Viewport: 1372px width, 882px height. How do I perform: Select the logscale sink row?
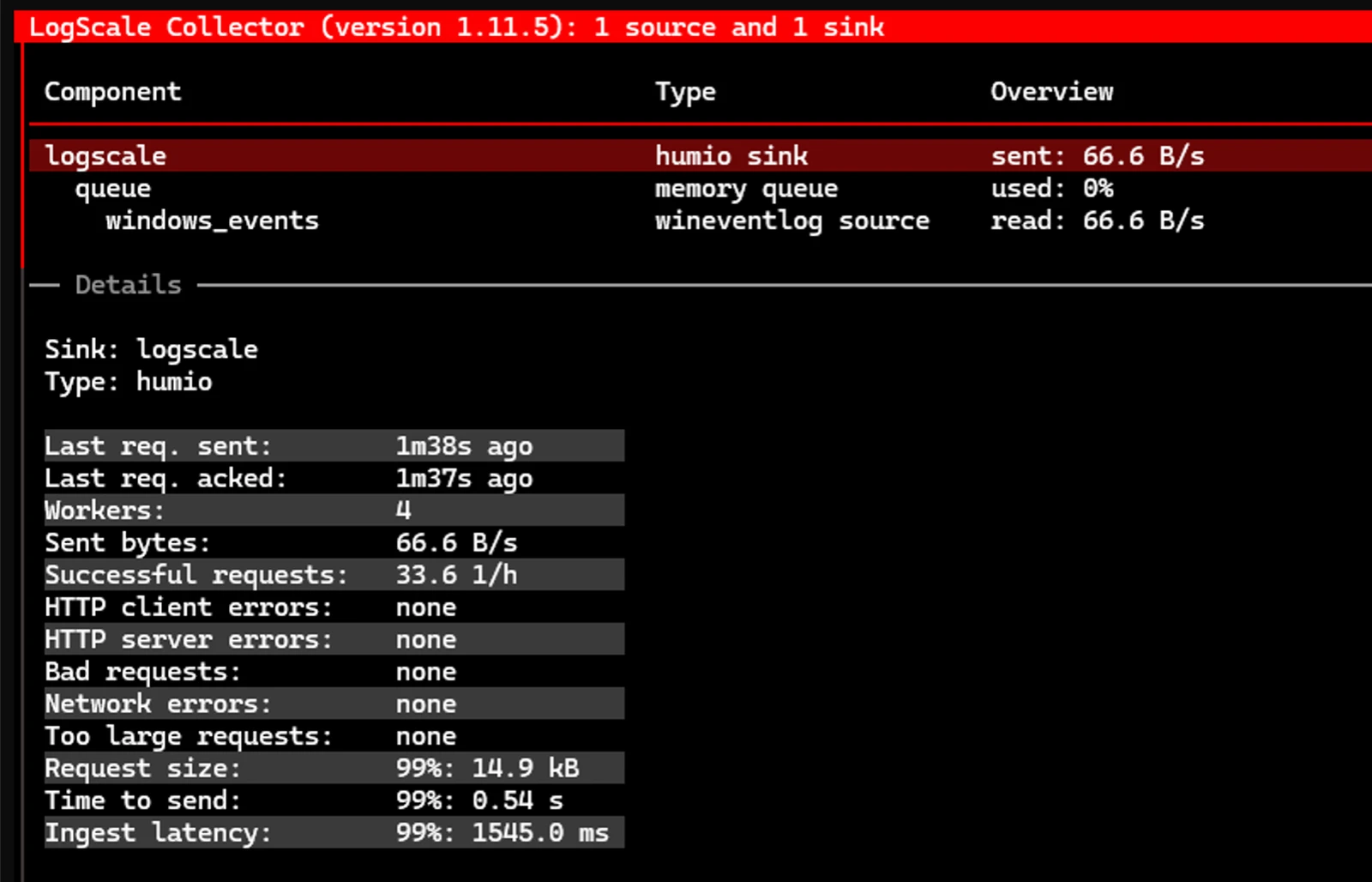pyautogui.click(x=701, y=155)
